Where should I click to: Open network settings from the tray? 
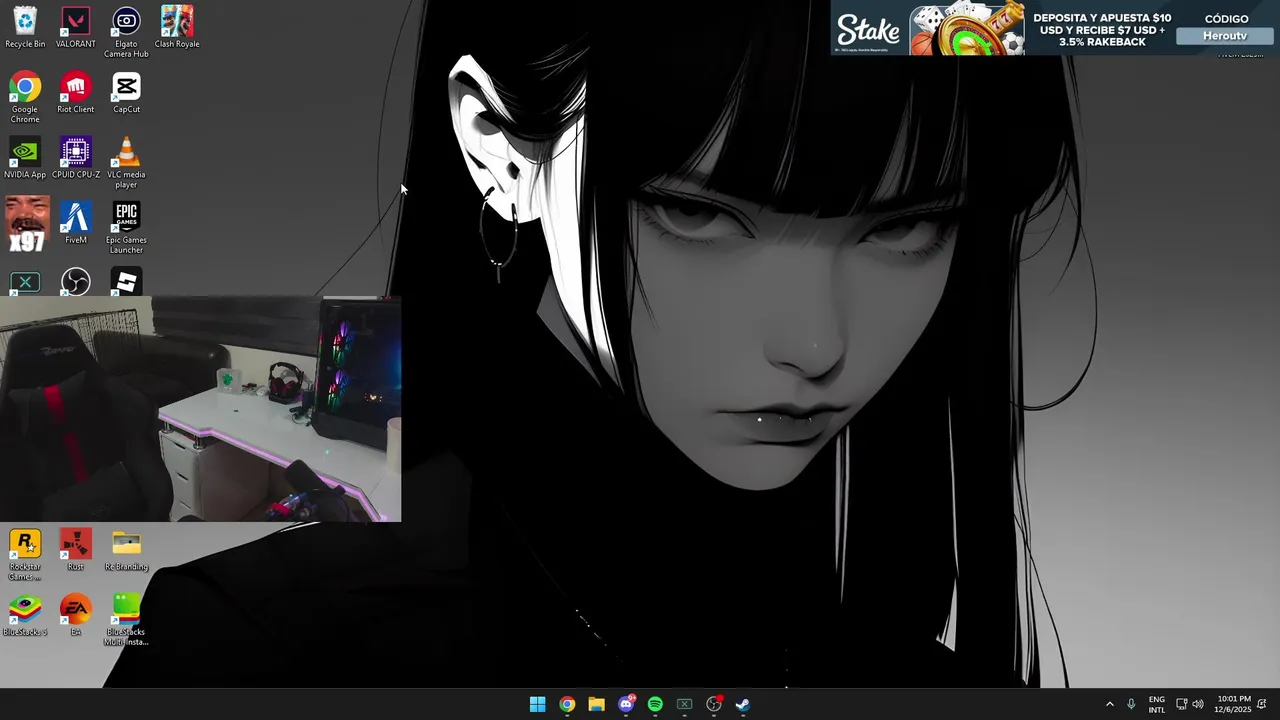click(x=1181, y=704)
